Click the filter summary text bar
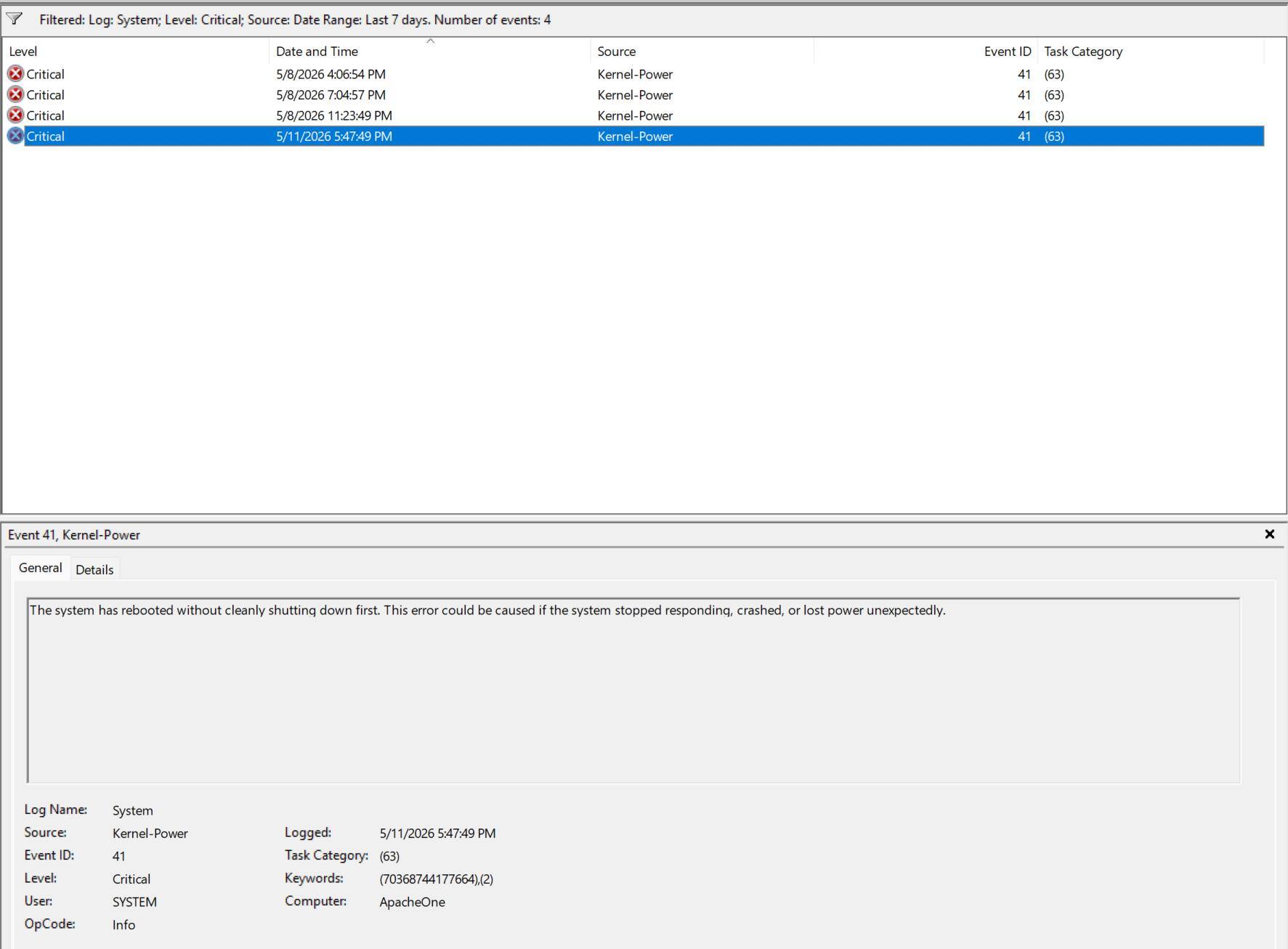This screenshot has width=1288, height=949. pos(295,20)
